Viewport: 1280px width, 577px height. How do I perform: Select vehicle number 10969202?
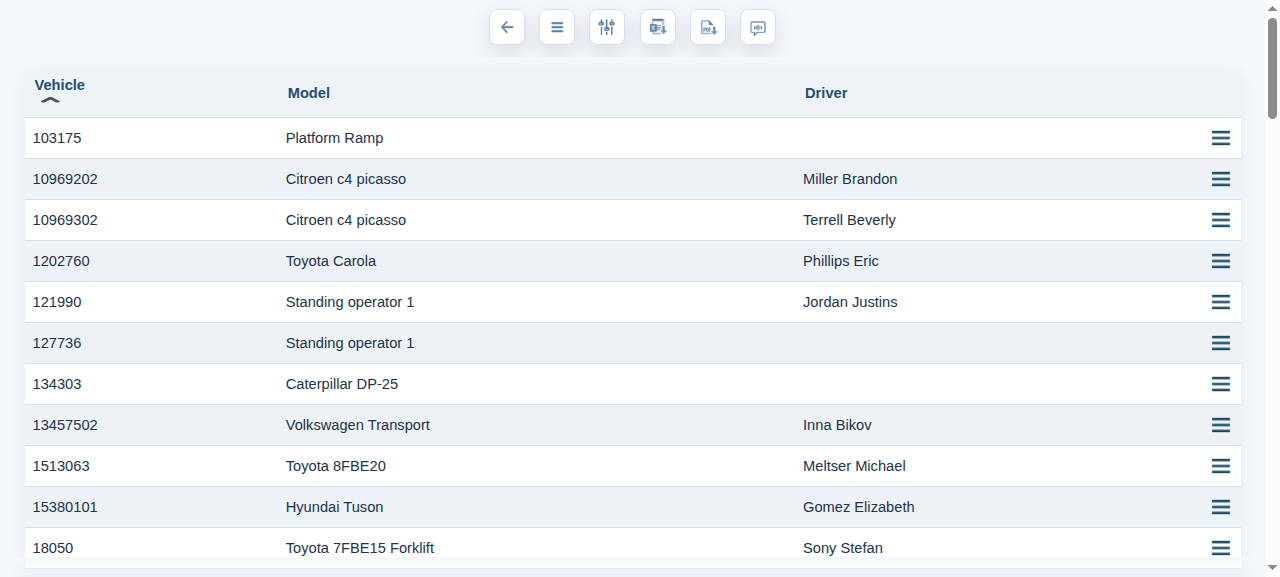coord(65,179)
